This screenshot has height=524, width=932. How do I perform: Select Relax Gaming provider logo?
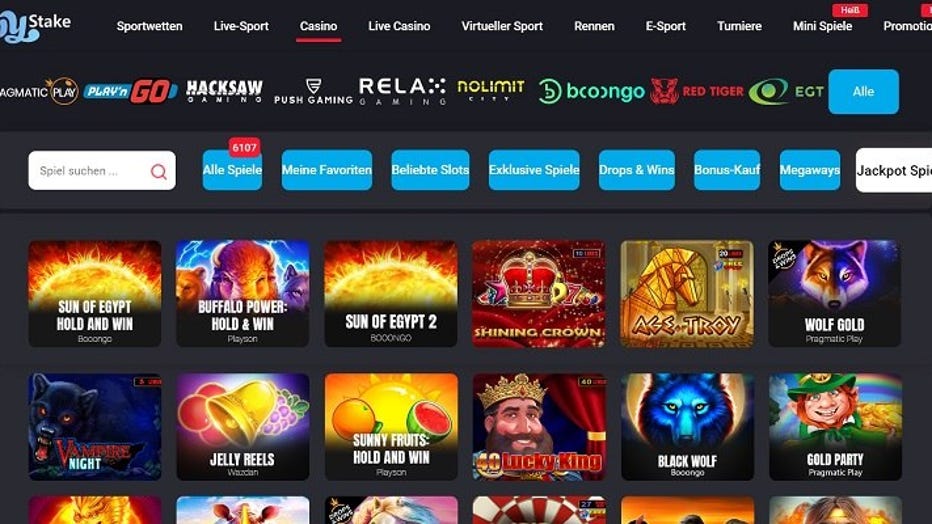tap(402, 91)
